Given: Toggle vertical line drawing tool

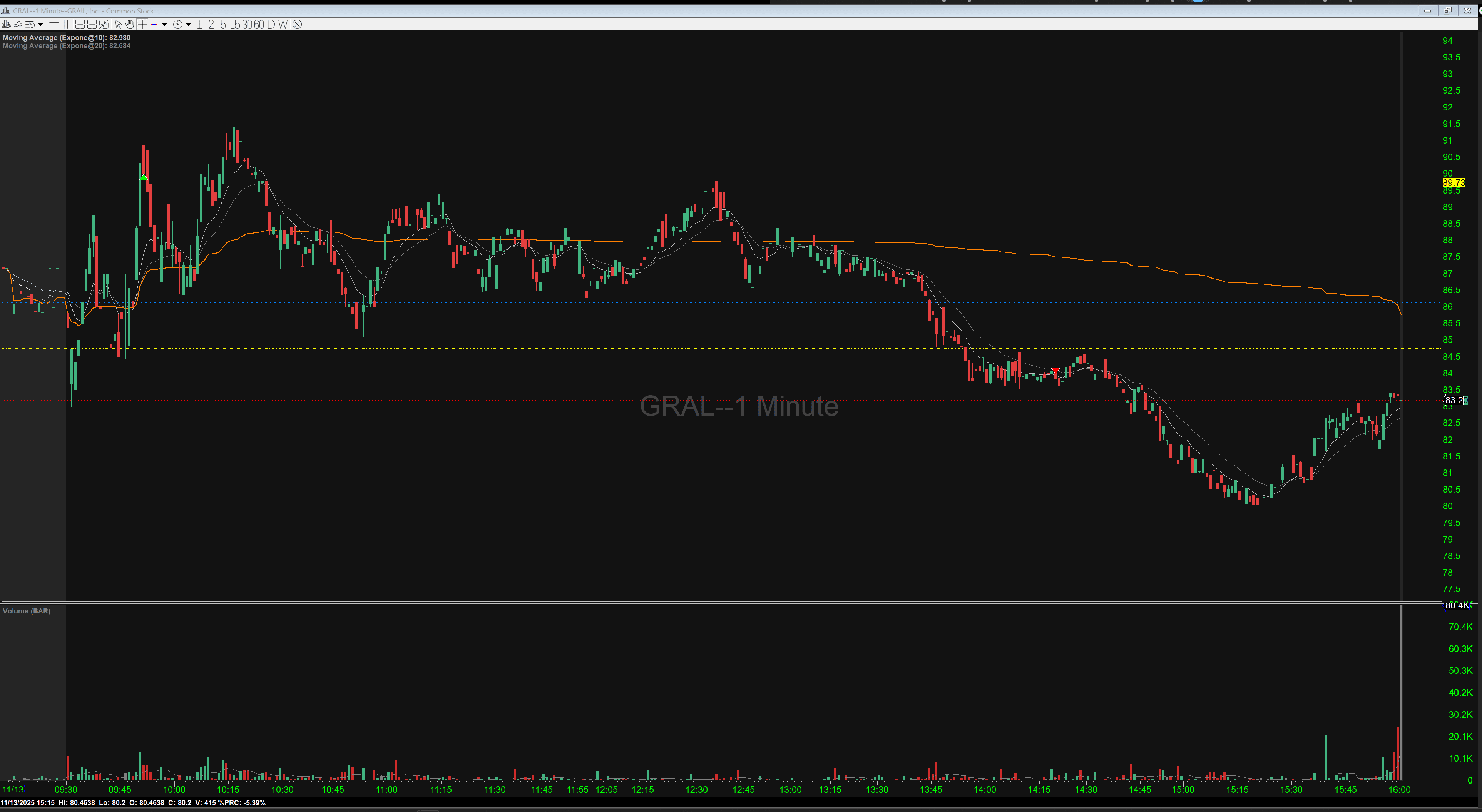Looking at the screenshot, I should coord(65,24).
